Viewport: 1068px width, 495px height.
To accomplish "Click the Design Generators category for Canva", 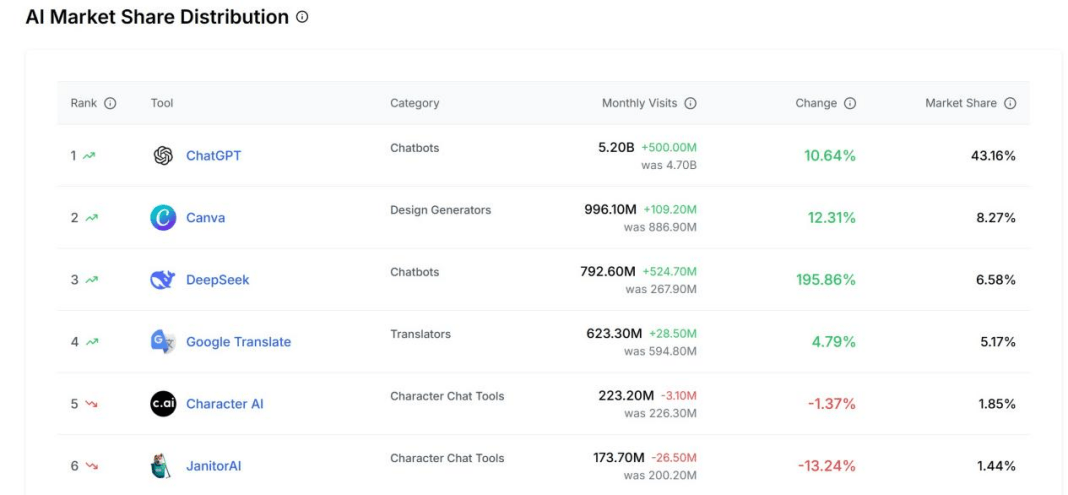I will pyautogui.click(x=441, y=210).
